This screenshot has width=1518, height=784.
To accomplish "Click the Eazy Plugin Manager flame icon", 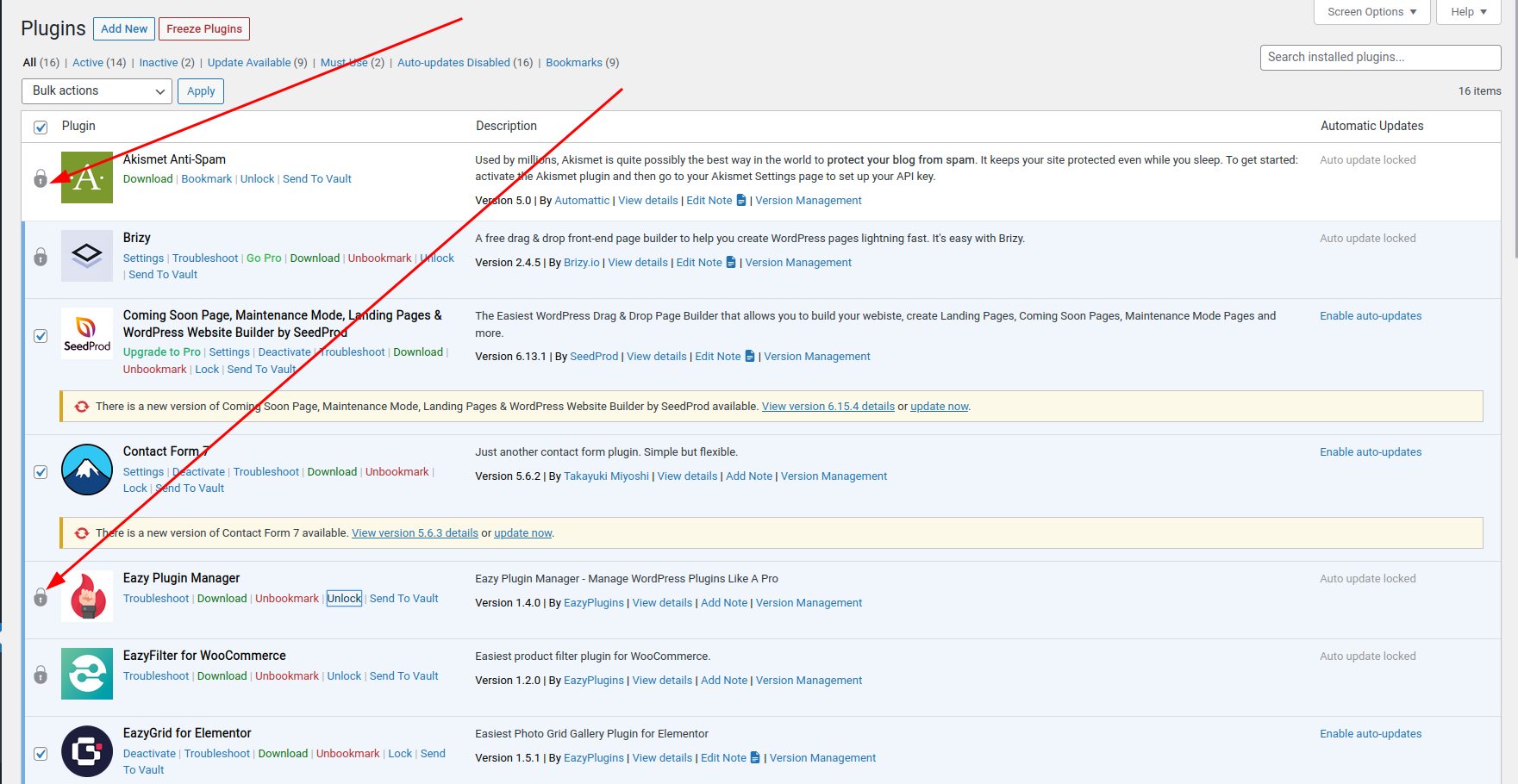I will [86, 596].
